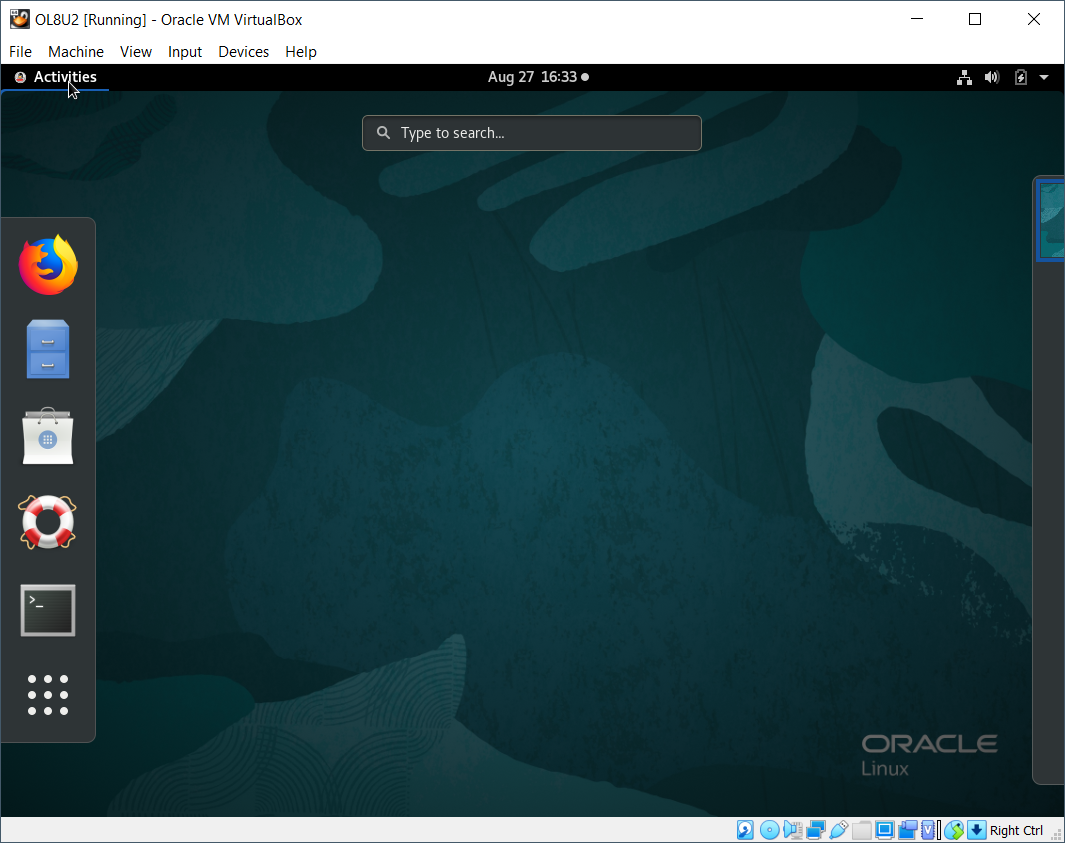
Task: Open the system status dropdown arrow
Action: click(1044, 77)
